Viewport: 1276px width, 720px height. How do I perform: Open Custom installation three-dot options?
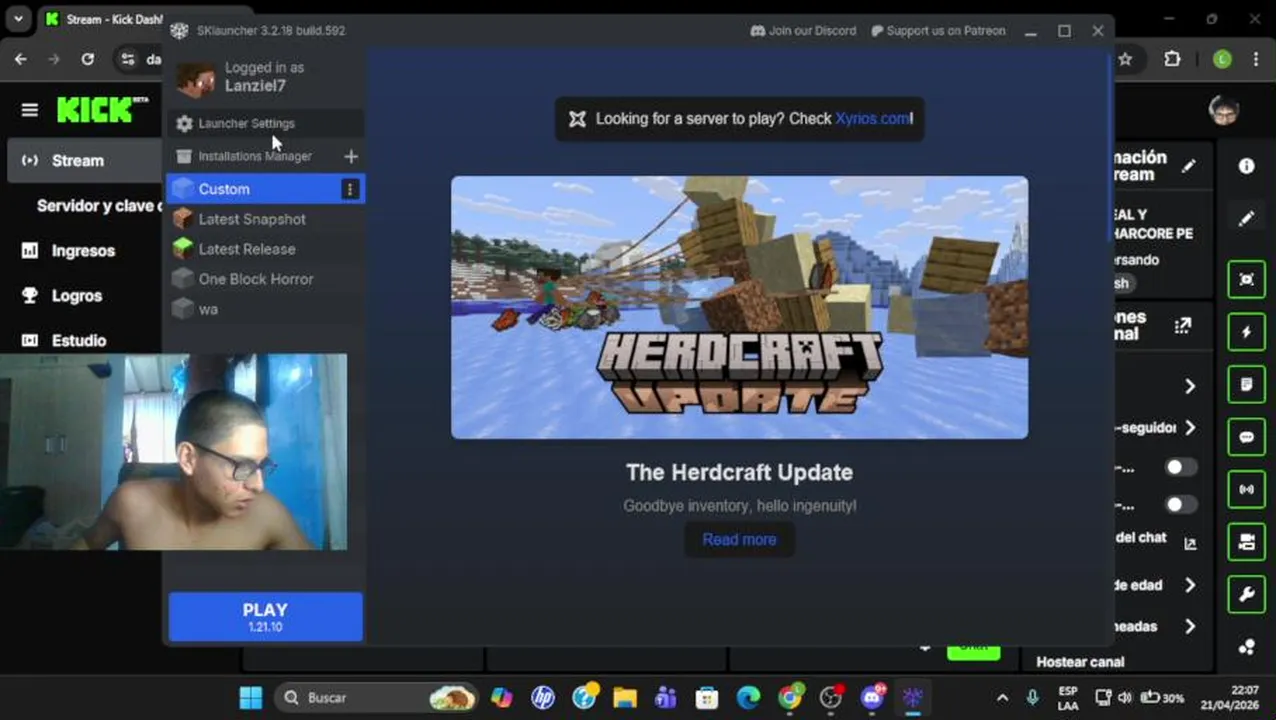point(349,189)
